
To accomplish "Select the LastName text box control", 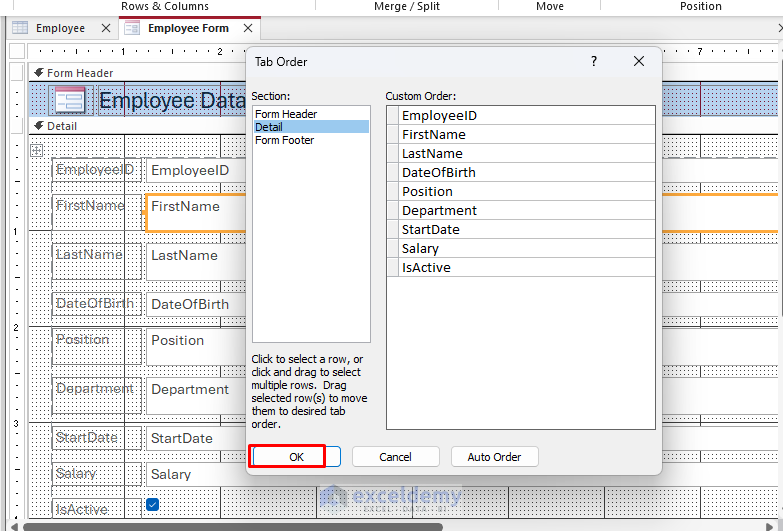I will pos(196,261).
